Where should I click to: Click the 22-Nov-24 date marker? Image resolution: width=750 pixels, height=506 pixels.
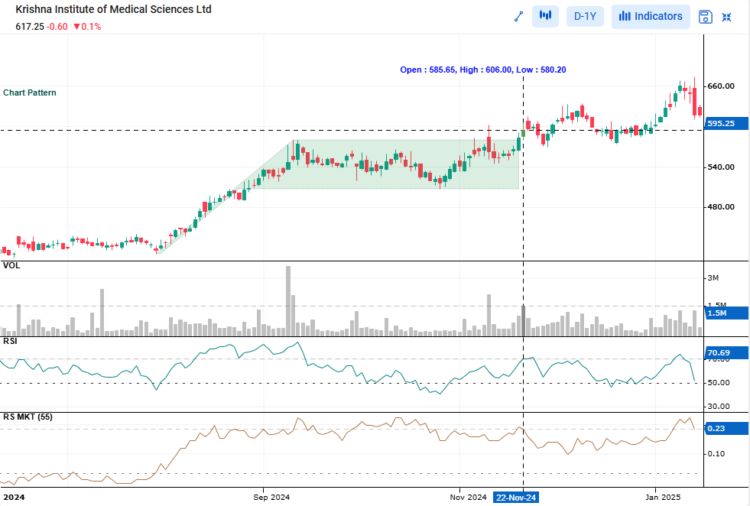516,497
